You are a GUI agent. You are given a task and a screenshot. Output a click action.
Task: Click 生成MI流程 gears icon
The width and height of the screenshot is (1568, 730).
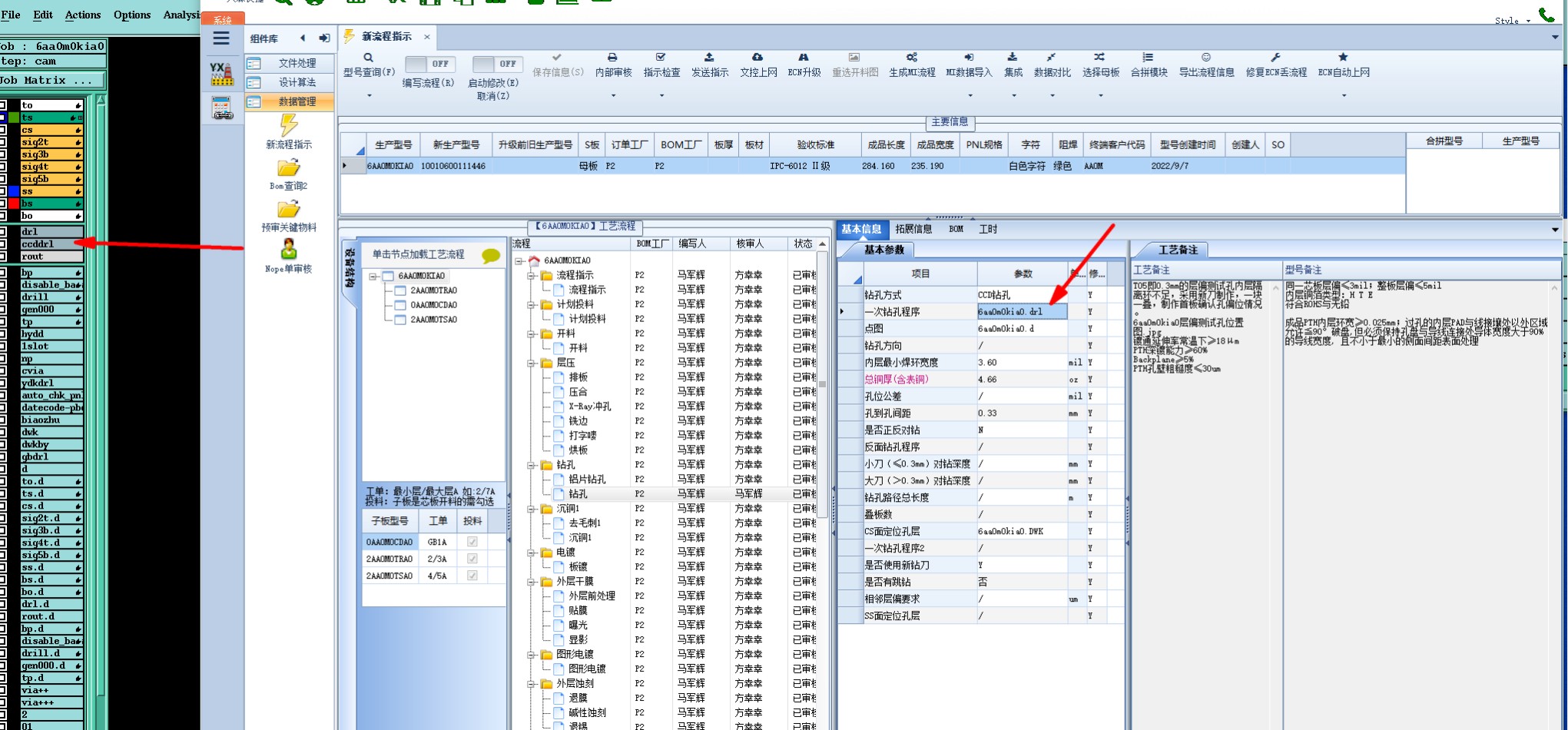[x=912, y=58]
